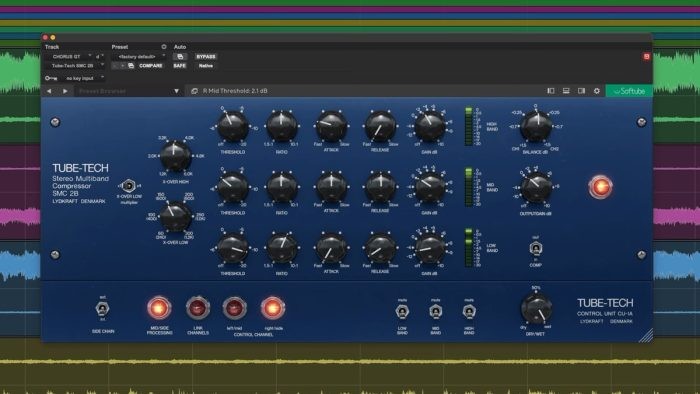Image resolution: width=700 pixels, height=394 pixels.
Task: Click the R Mid Threshold readout text
Action: (x=235, y=91)
